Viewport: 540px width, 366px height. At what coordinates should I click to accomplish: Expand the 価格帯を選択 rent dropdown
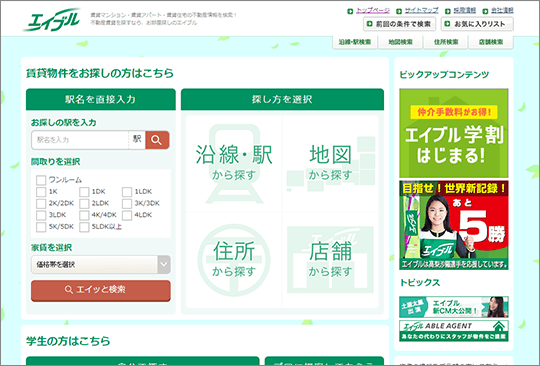[101, 264]
